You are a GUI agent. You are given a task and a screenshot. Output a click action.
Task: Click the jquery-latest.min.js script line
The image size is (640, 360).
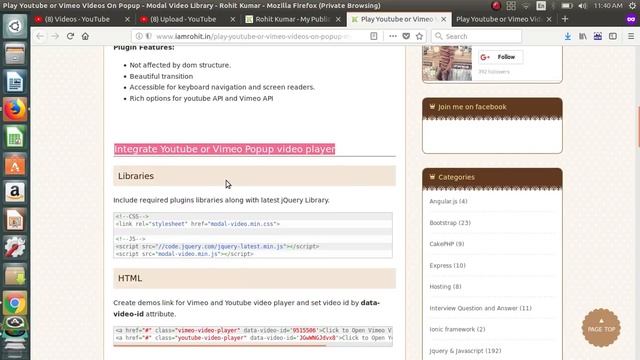(x=218, y=247)
